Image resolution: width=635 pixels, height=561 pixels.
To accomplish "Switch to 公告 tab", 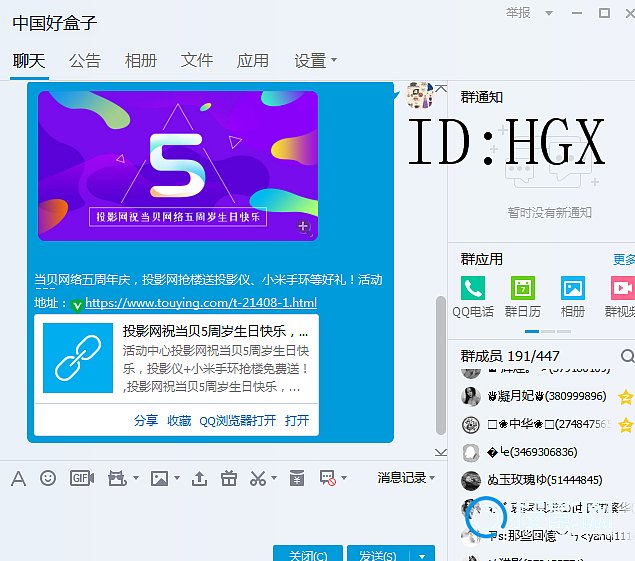I will click(85, 61).
